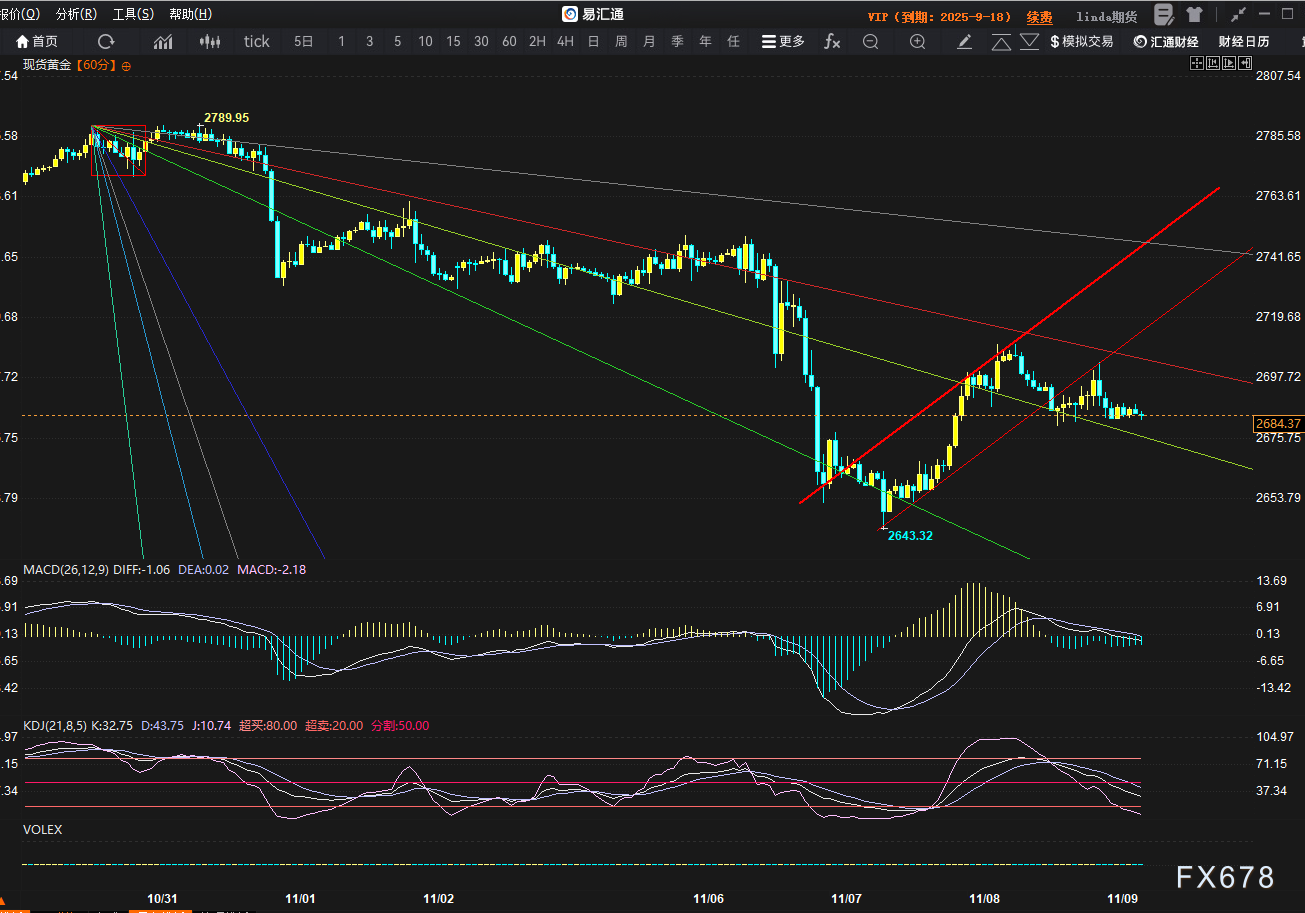Switch to the 4H timeframe
This screenshot has height=913, width=1305.
(565, 41)
